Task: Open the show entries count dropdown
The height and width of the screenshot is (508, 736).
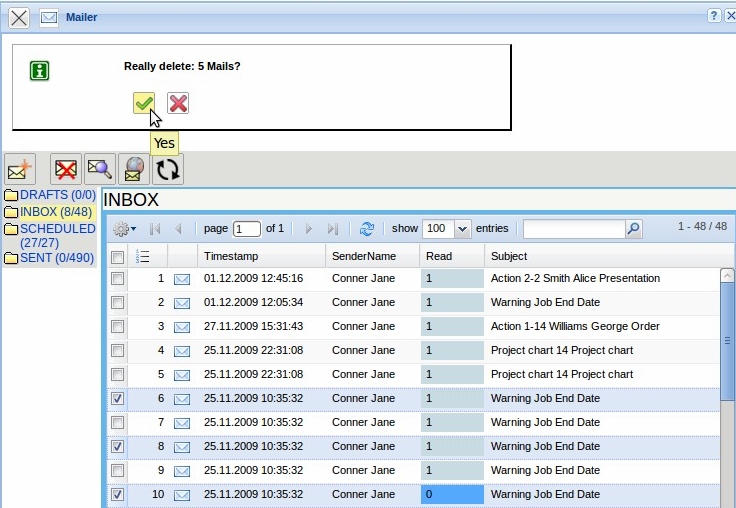Action: click(x=462, y=229)
